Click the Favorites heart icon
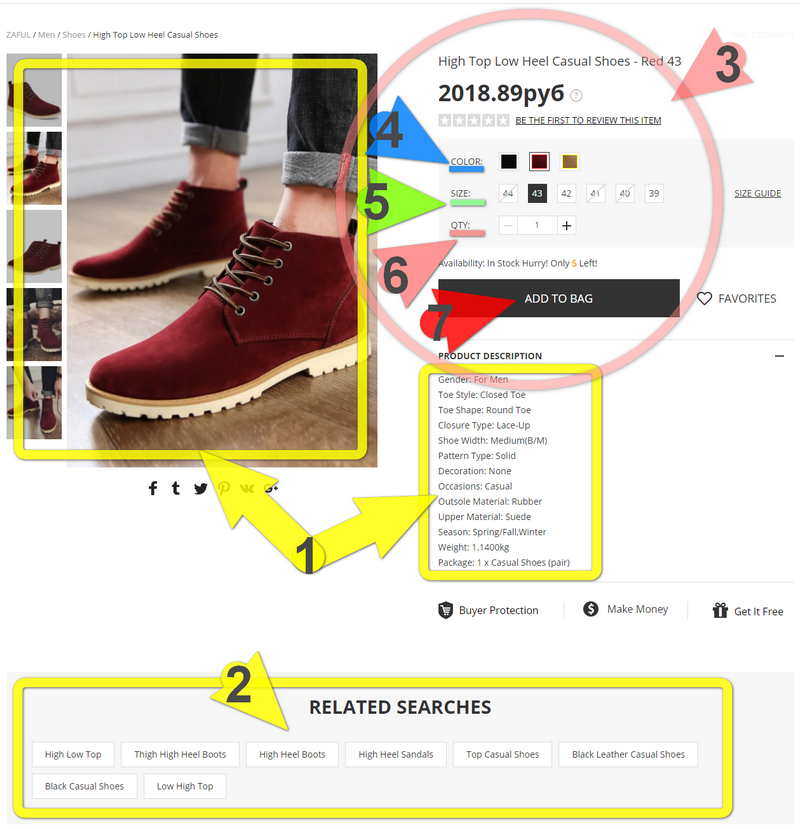The width and height of the screenshot is (800, 829). coord(704,299)
